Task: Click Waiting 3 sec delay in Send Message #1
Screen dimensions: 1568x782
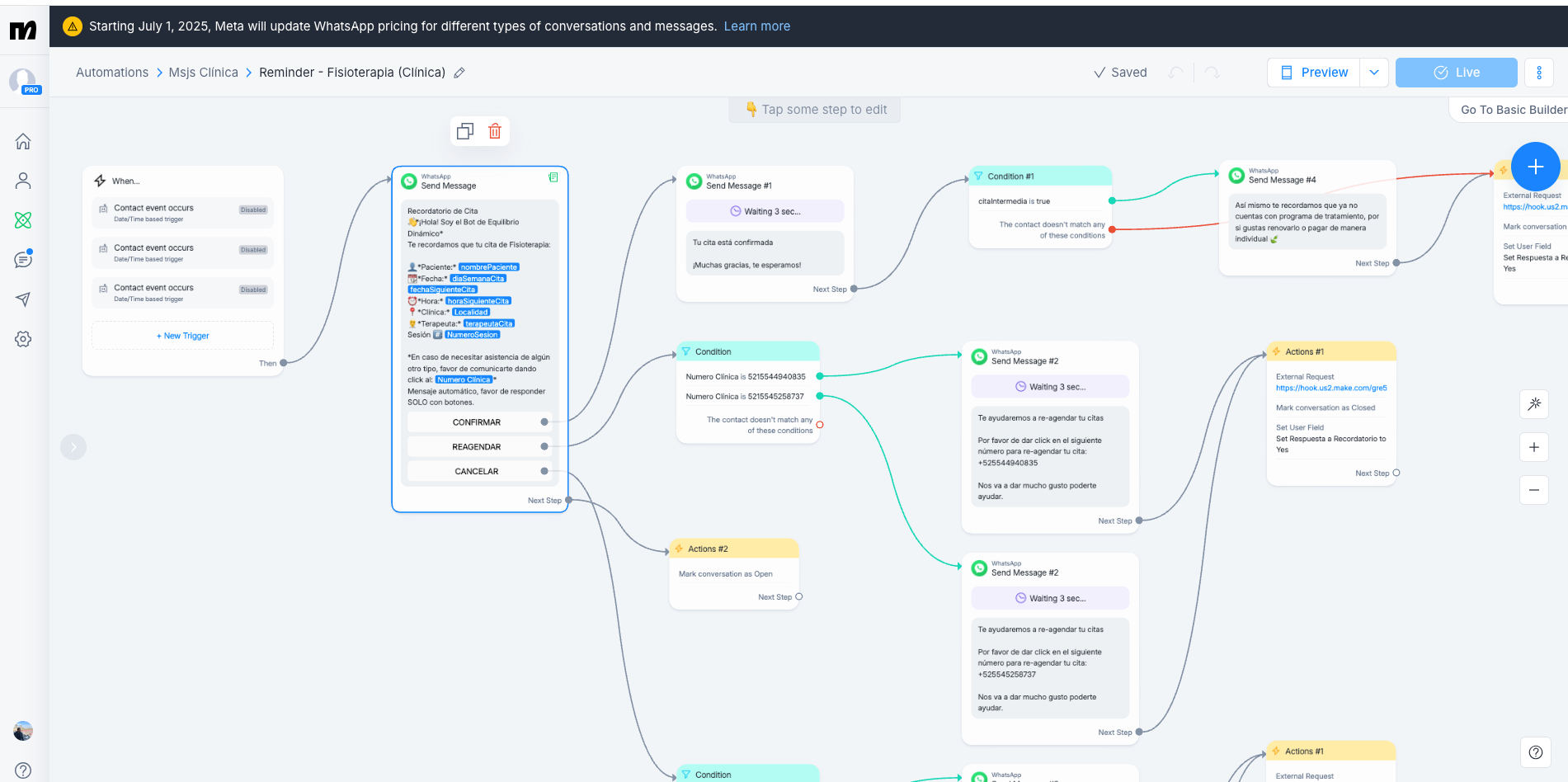Action: pos(765,211)
